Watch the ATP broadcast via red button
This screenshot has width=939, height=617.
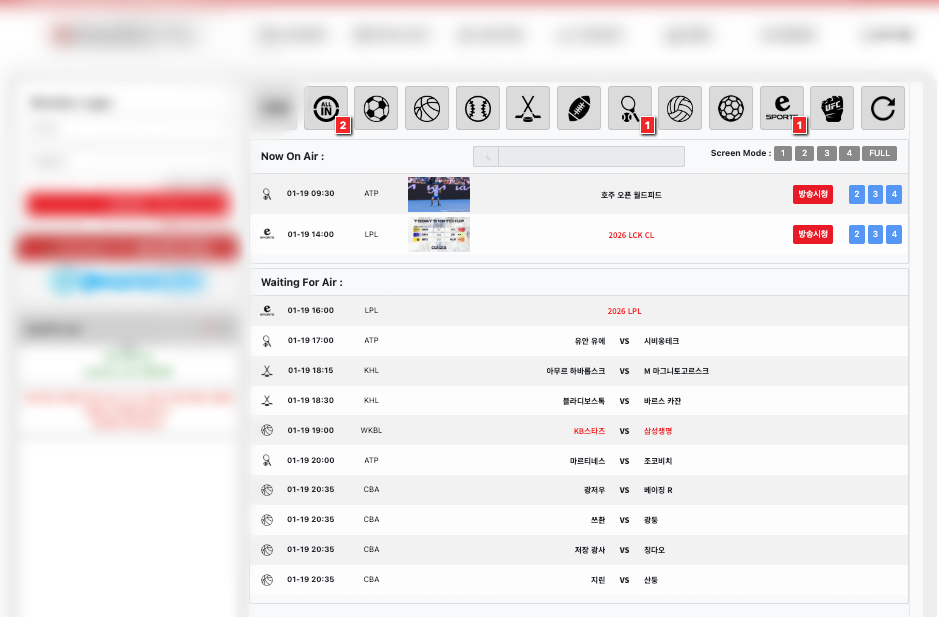[x=812, y=194]
